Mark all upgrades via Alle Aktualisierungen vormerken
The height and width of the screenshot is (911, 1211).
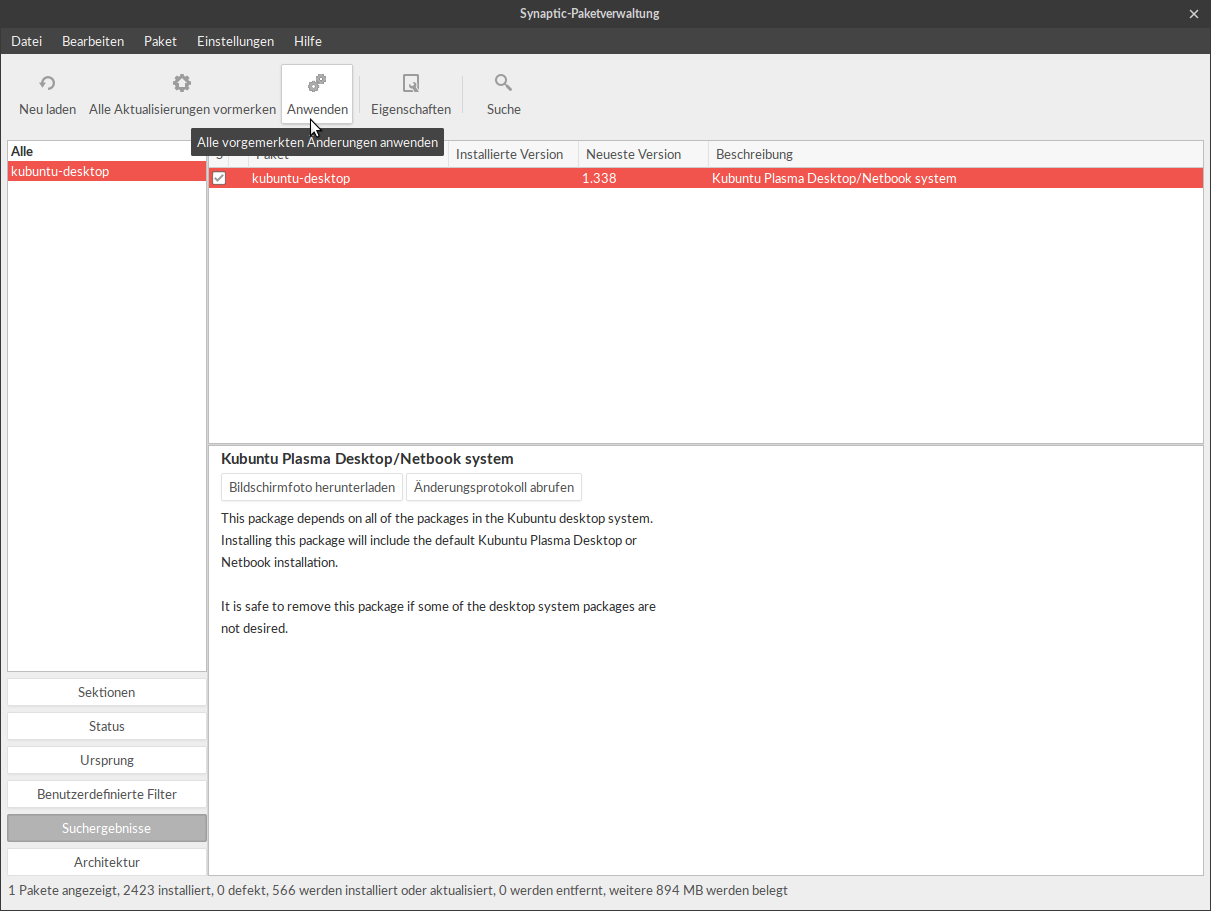tap(182, 95)
